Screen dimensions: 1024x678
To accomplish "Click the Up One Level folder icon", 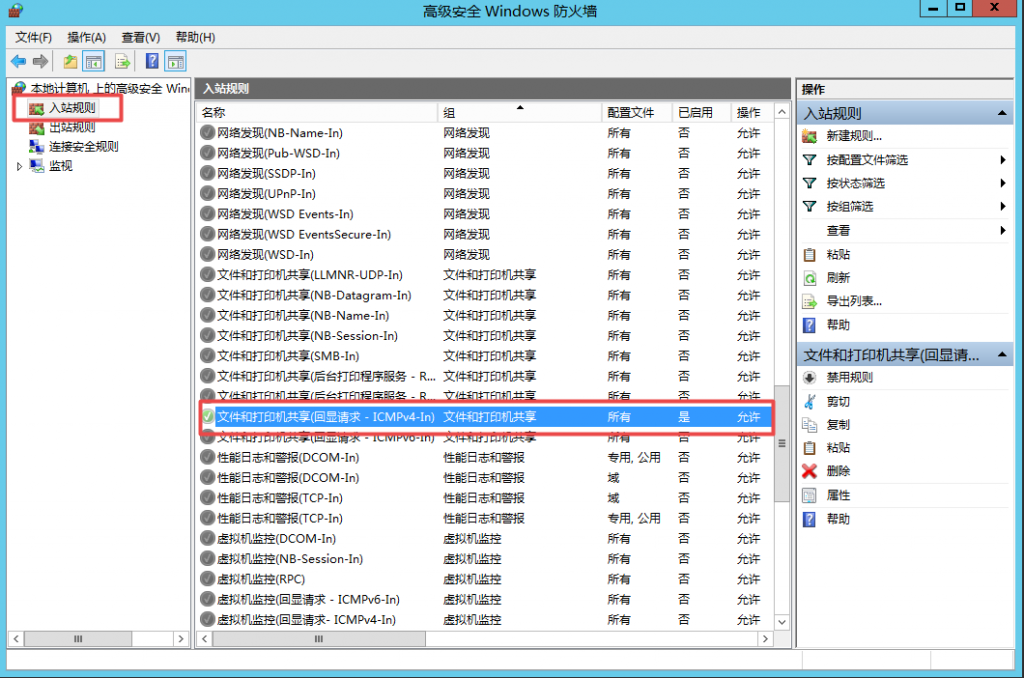I will click(70, 61).
